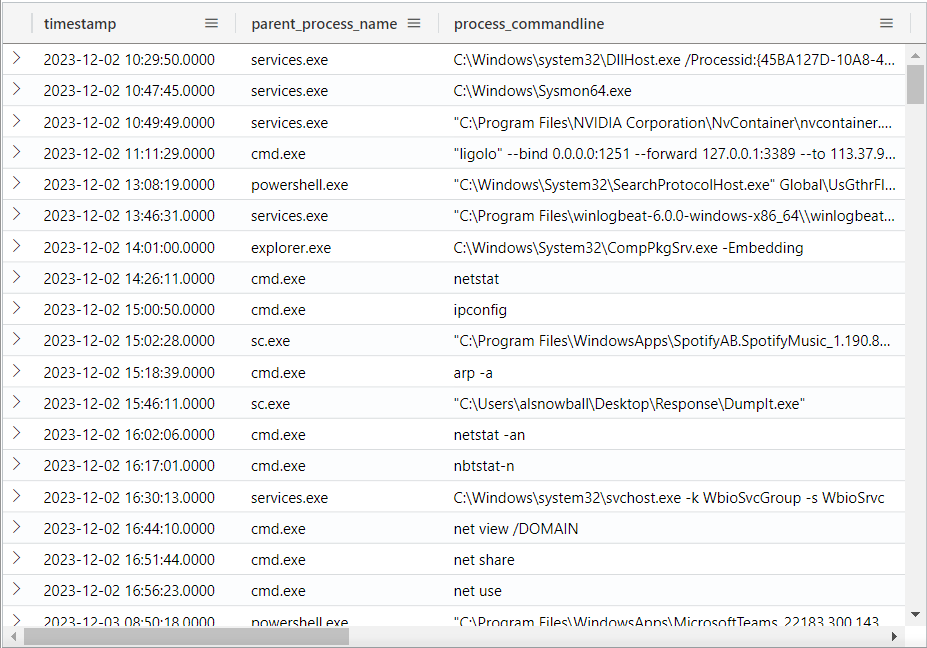
Task: Open the parent_process_name column menu icon
Action: [414, 23]
